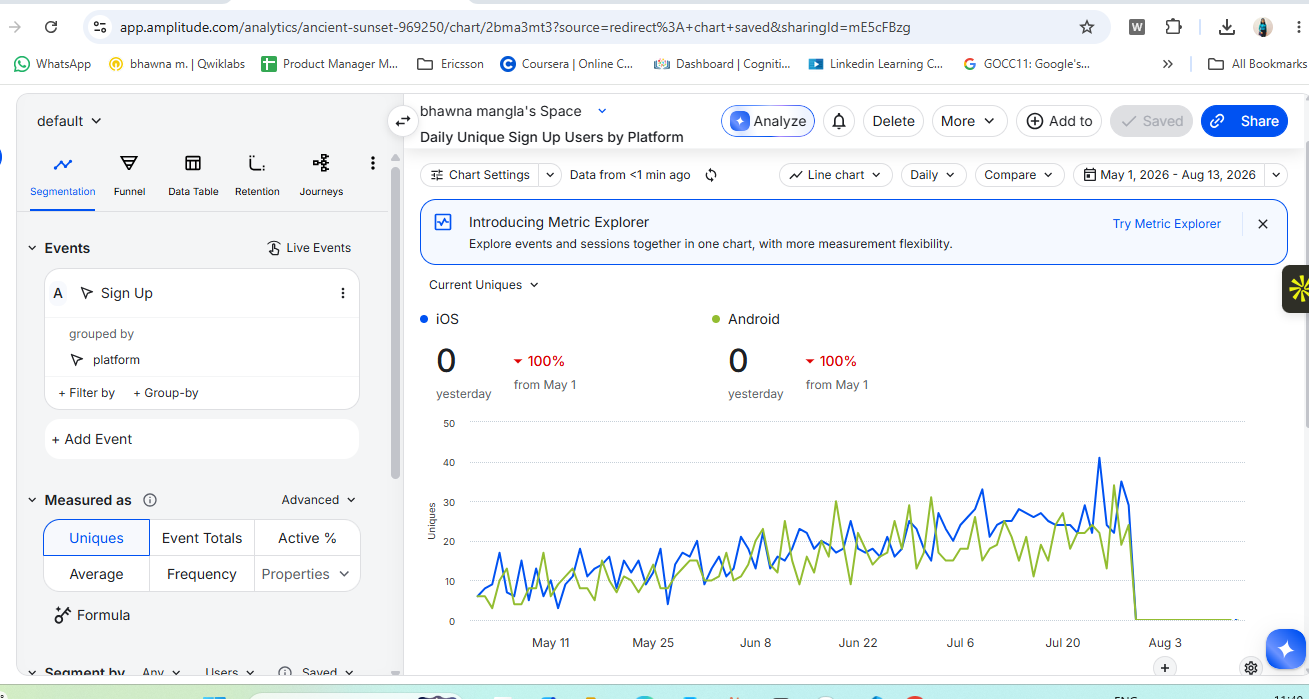Screen dimensions: 1309x699
Task: Select the Average measure
Action: coord(96,574)
